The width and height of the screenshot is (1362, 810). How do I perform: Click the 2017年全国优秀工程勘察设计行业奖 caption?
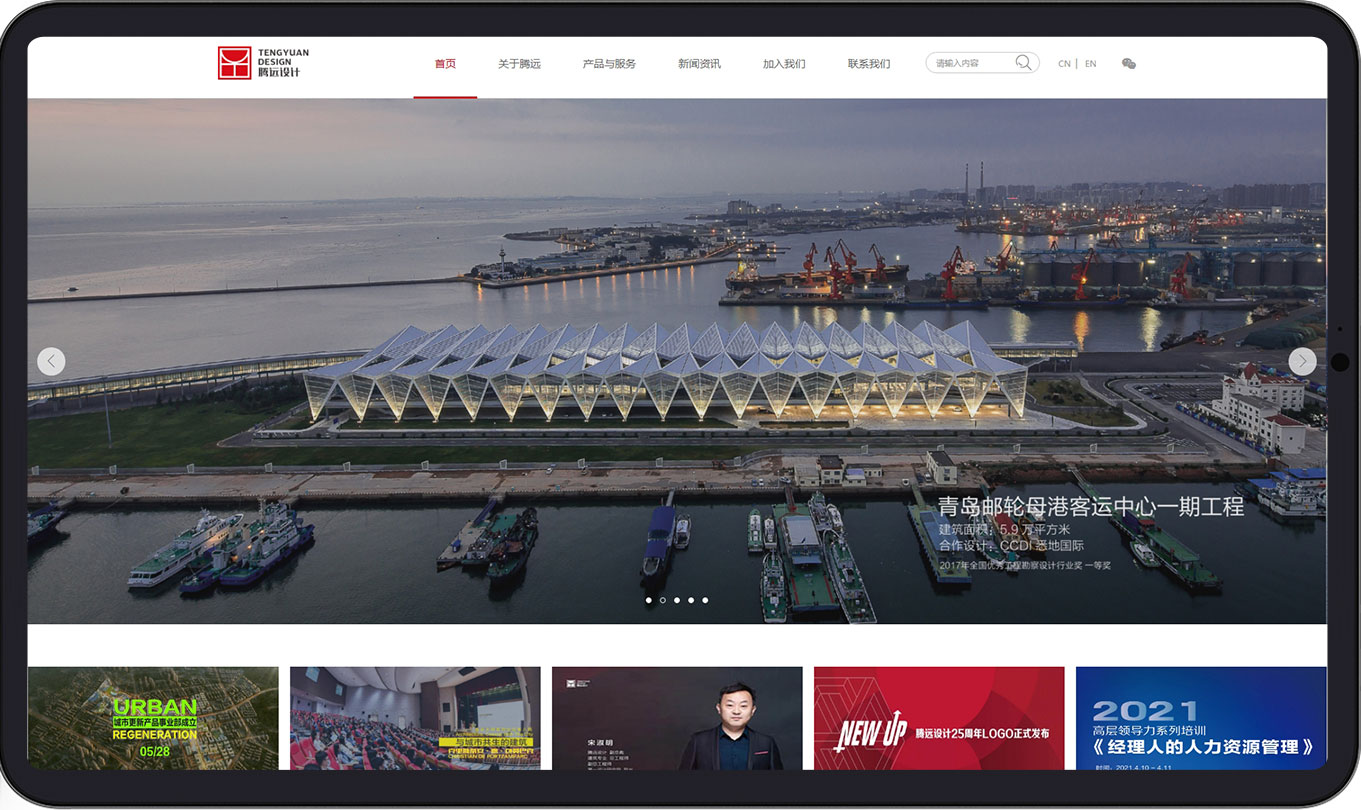pyautogui.click(x=1025, y=565)
